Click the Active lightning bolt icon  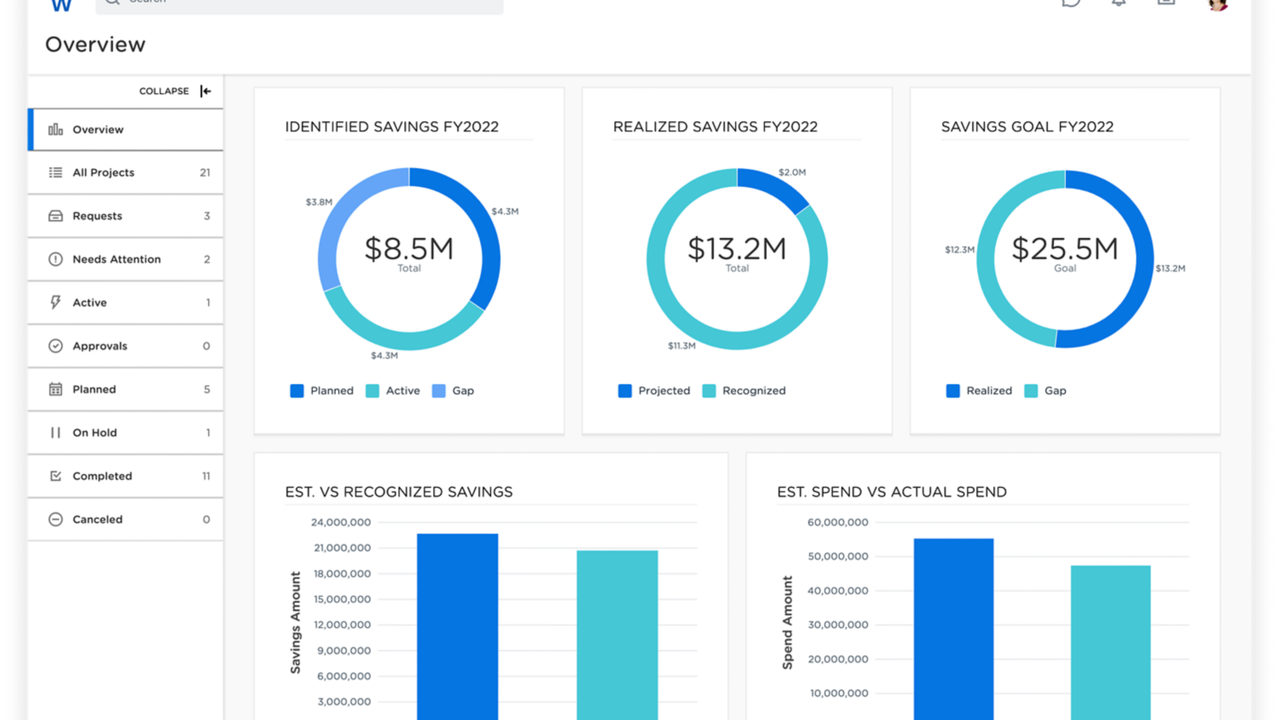click(56, 302)
